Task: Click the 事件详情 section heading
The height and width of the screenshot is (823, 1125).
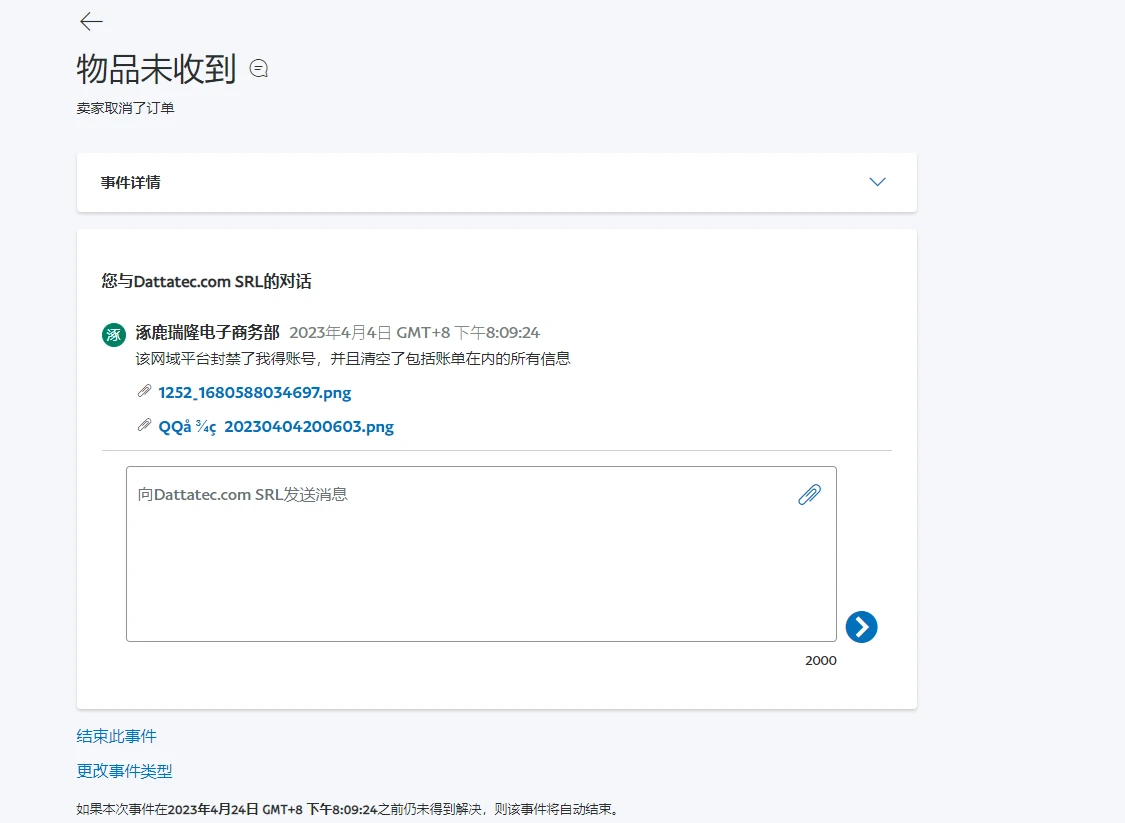Action: point(131,183)
